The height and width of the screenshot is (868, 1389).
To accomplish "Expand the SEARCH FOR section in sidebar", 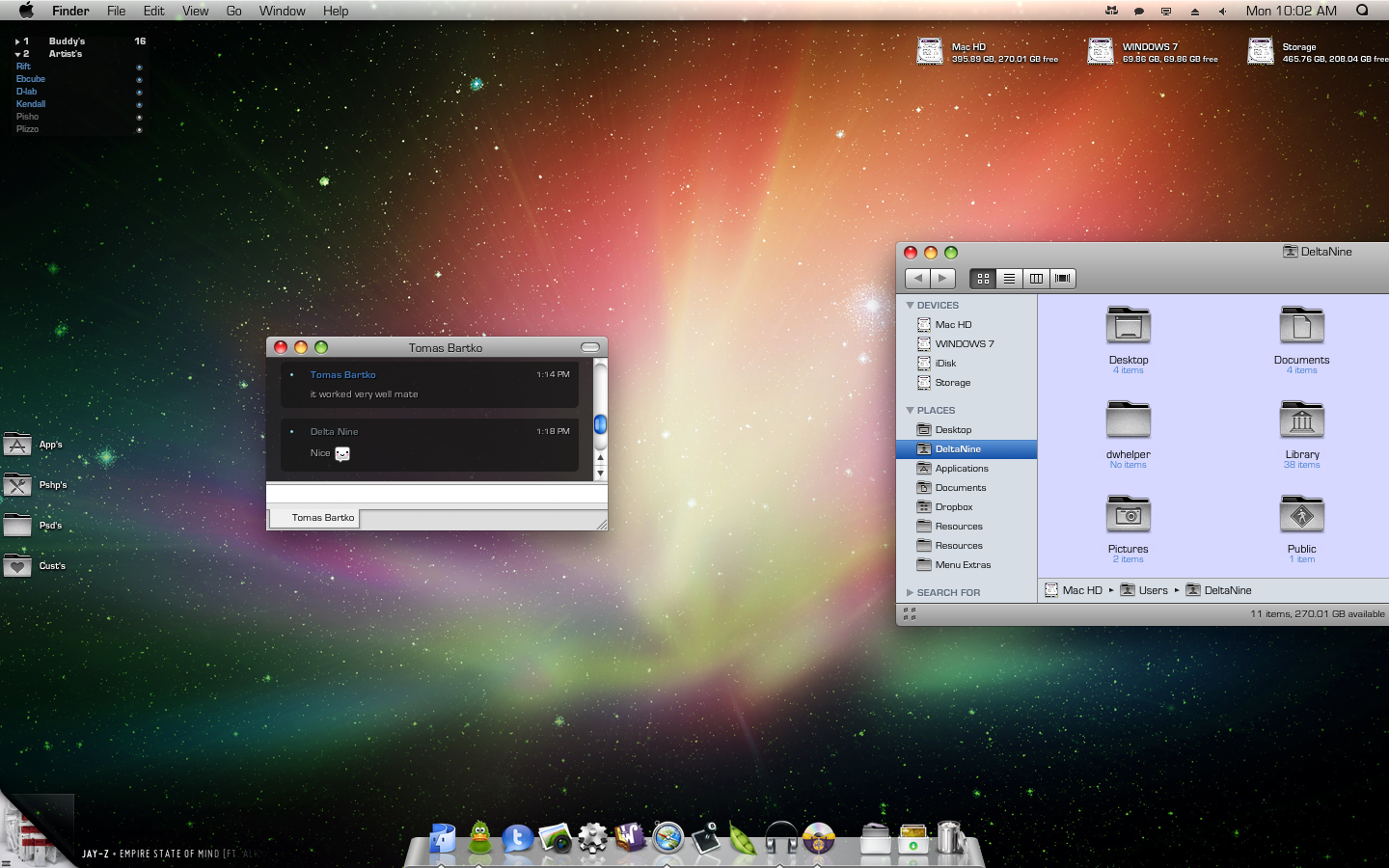I will click(x=910, y=592).
